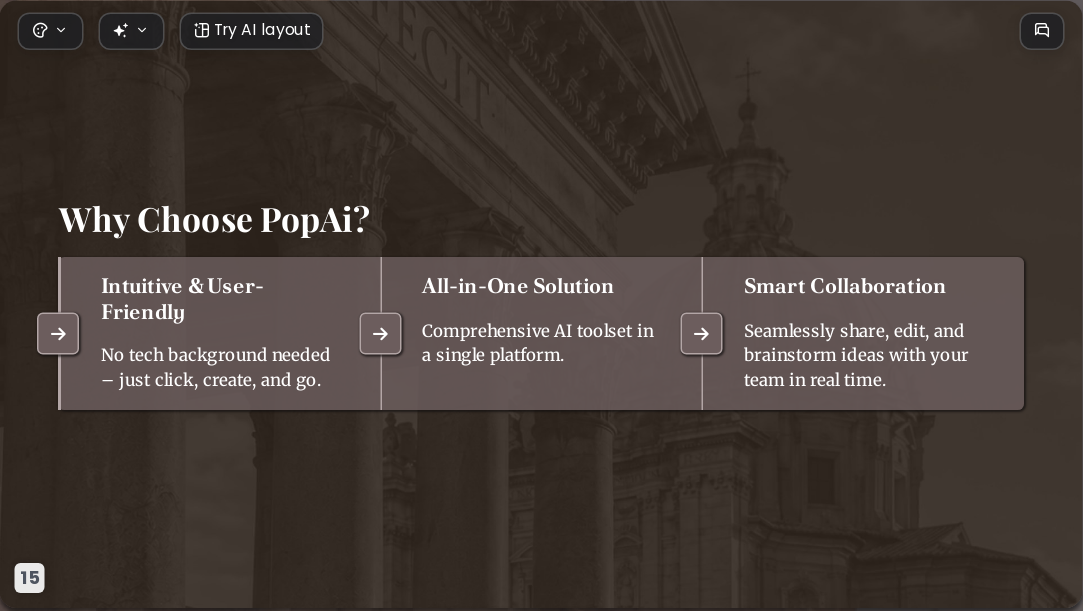This screenshot has width=1083, height=611.
Task: Select the "Why Choose PopAi?" title
Action: pyautogui.click(x=214, y=220)
